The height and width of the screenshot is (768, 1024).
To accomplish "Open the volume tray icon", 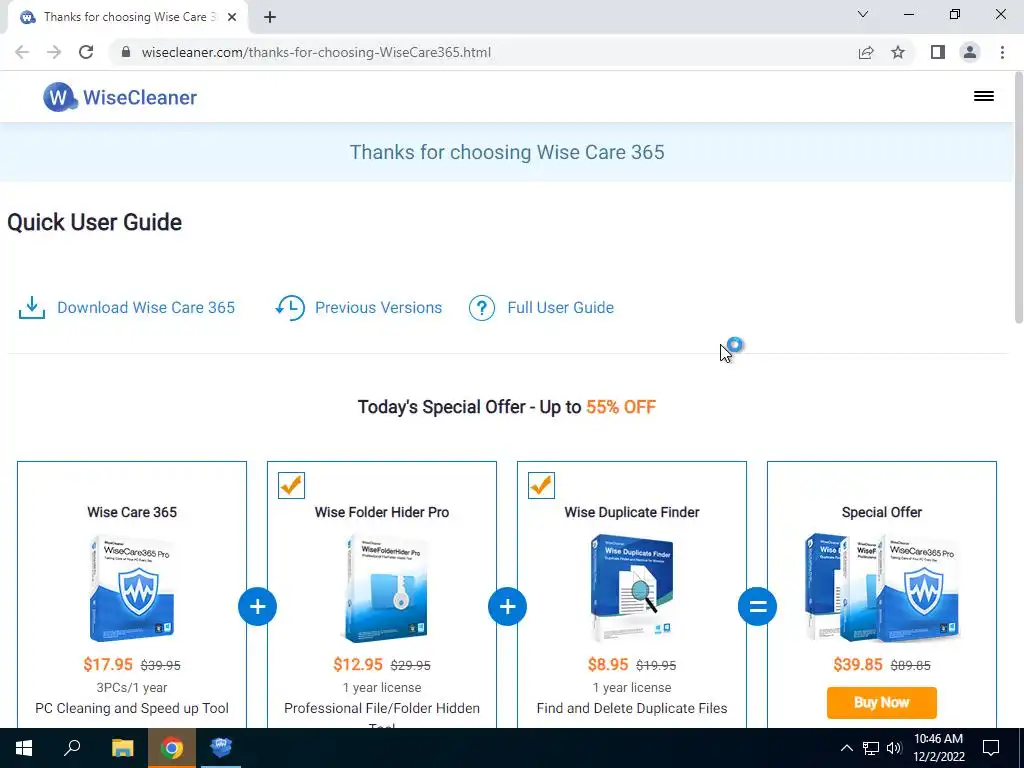I will coord(894,748).
